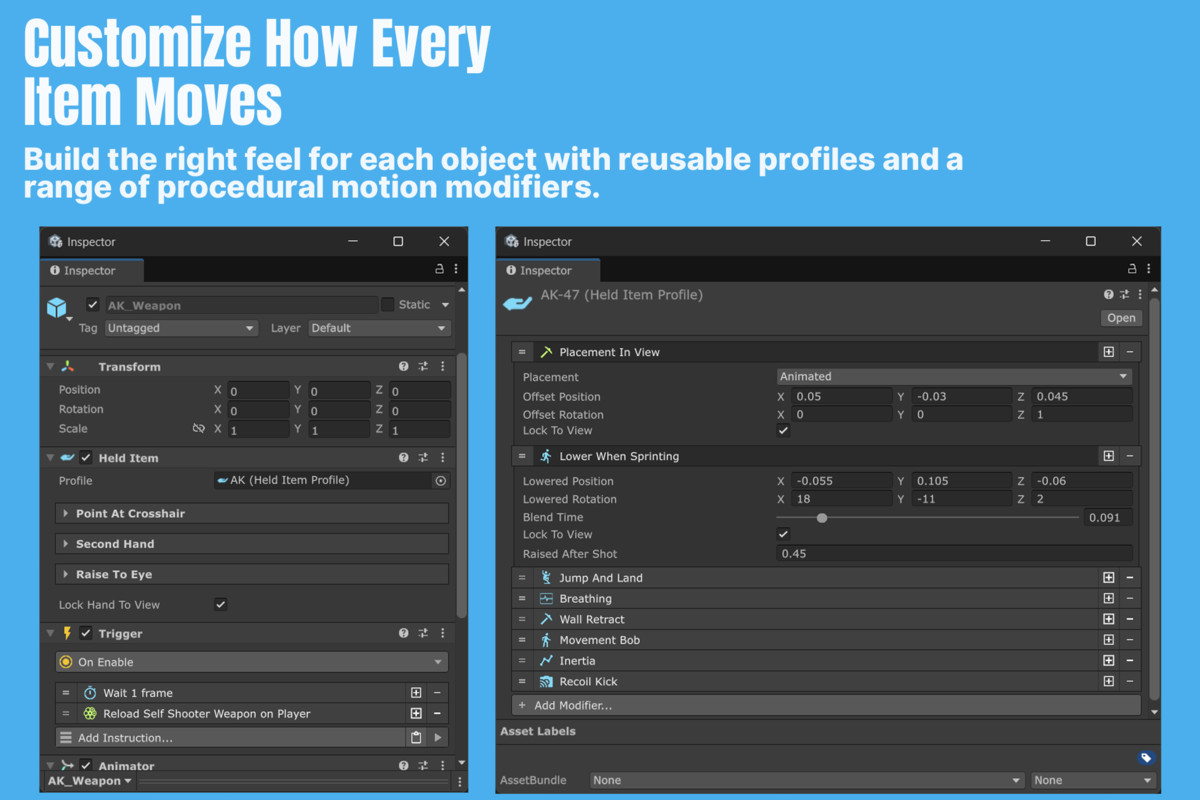The height and width of the screenshot is (800, 1200).
Task: Open preset icon in AK-47 Held Item Profile header
Action: (1124, 295)
